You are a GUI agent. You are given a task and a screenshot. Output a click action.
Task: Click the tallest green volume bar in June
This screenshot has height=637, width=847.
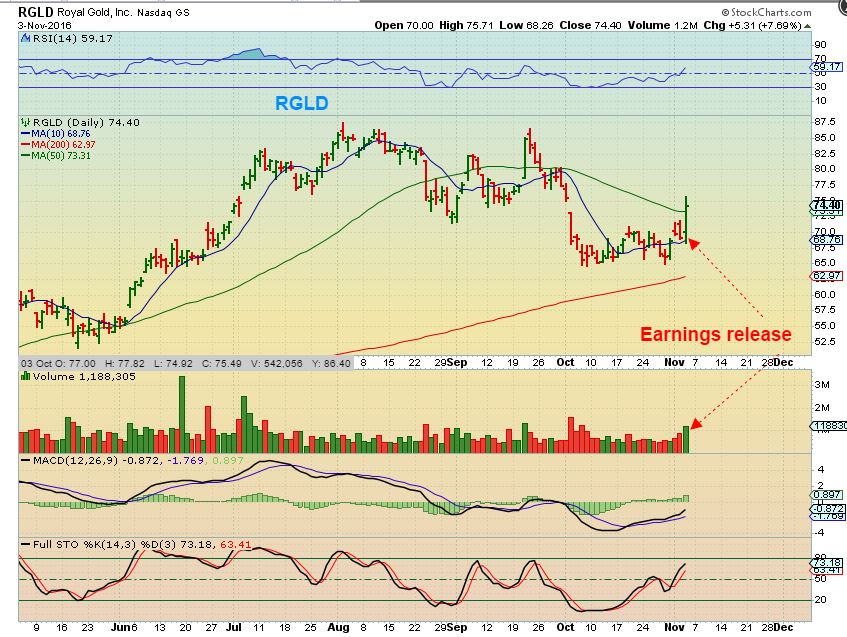[182, 414]
